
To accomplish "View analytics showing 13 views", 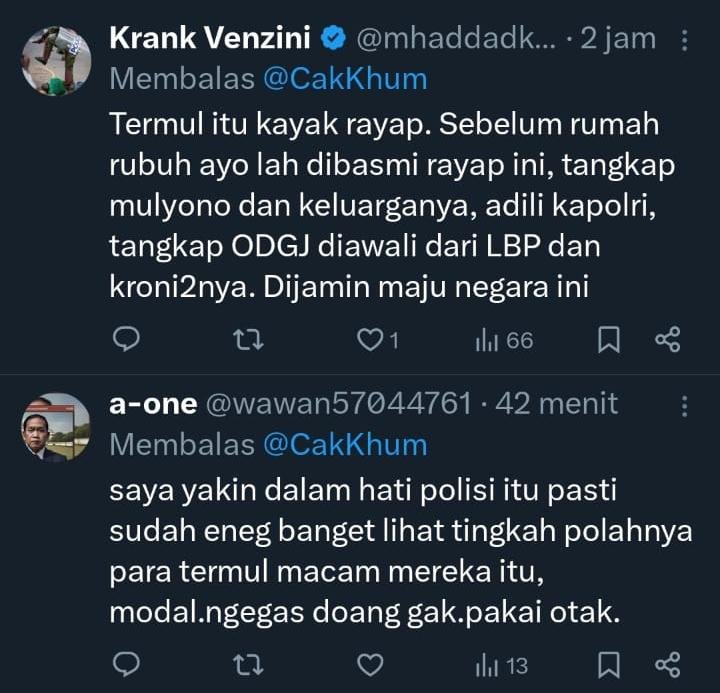I will point(502,664).
